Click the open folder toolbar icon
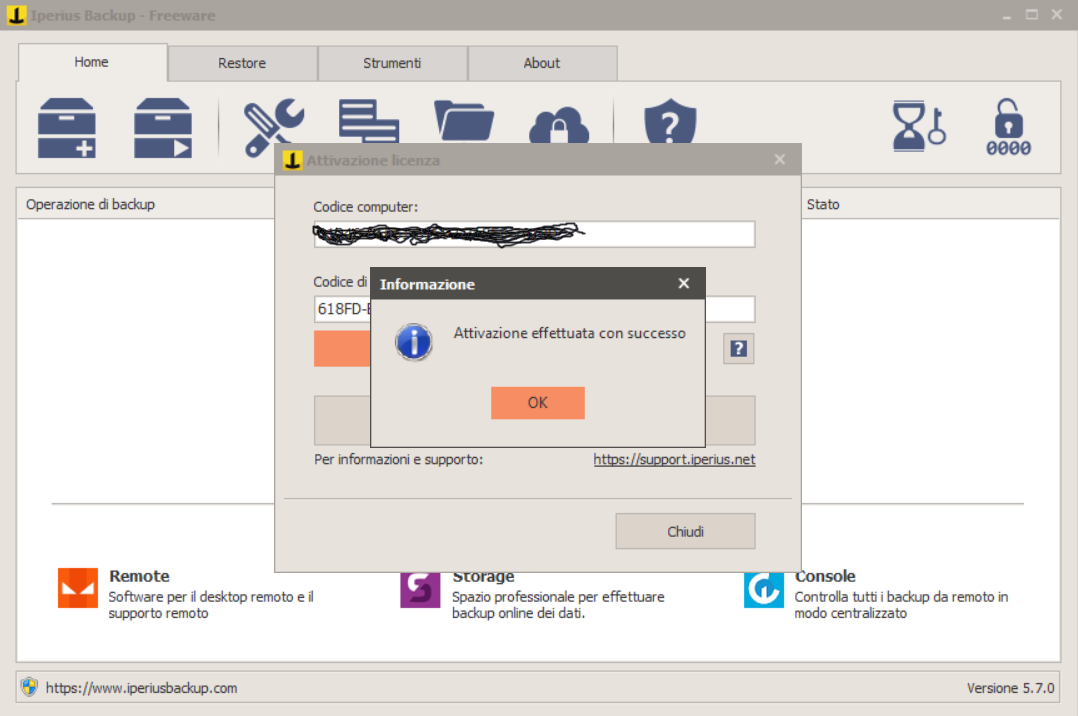This screenshot has width=1078, height=716. tap(464, 121)
